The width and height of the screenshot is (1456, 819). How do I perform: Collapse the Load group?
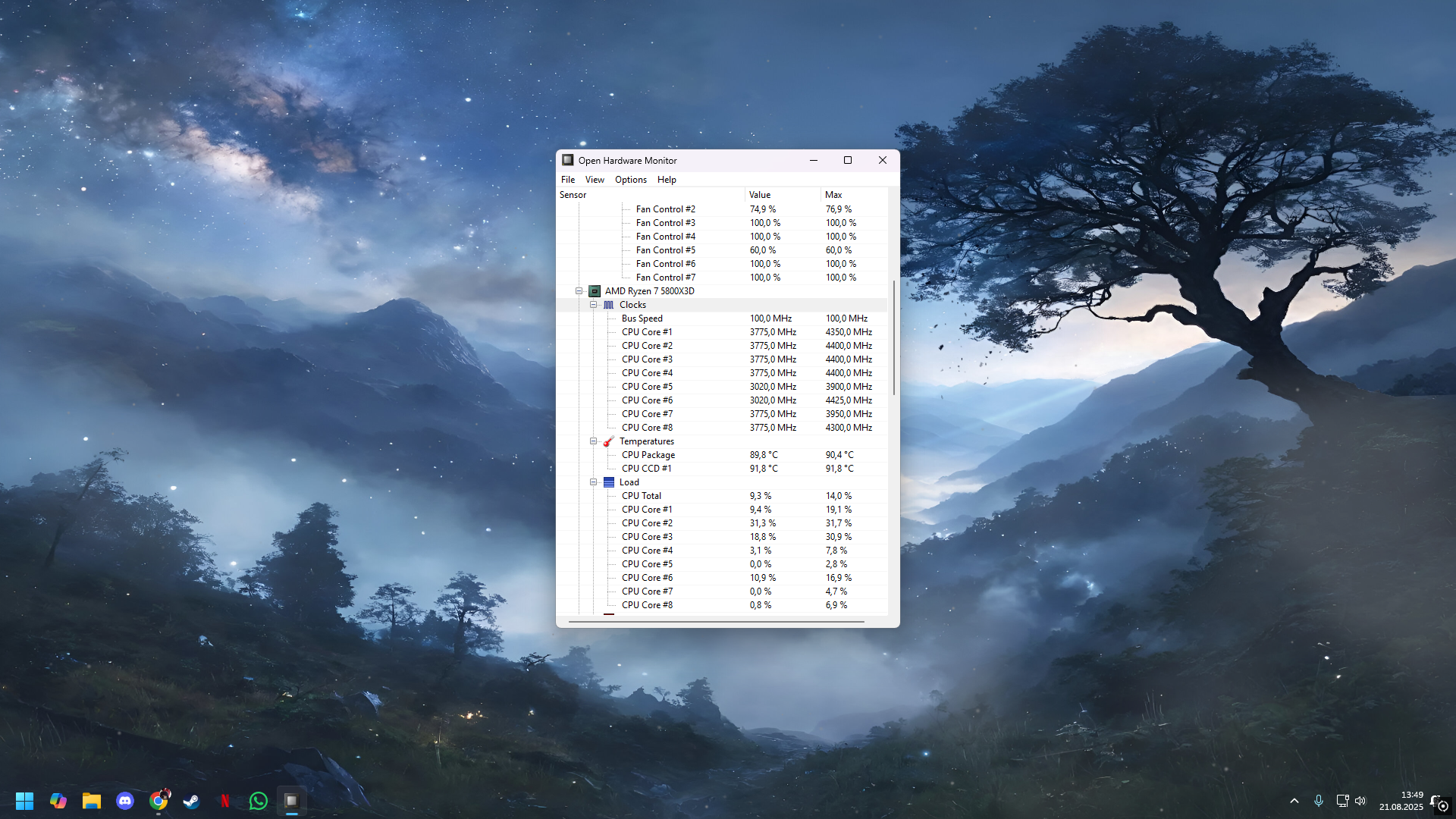pos(594,482)
